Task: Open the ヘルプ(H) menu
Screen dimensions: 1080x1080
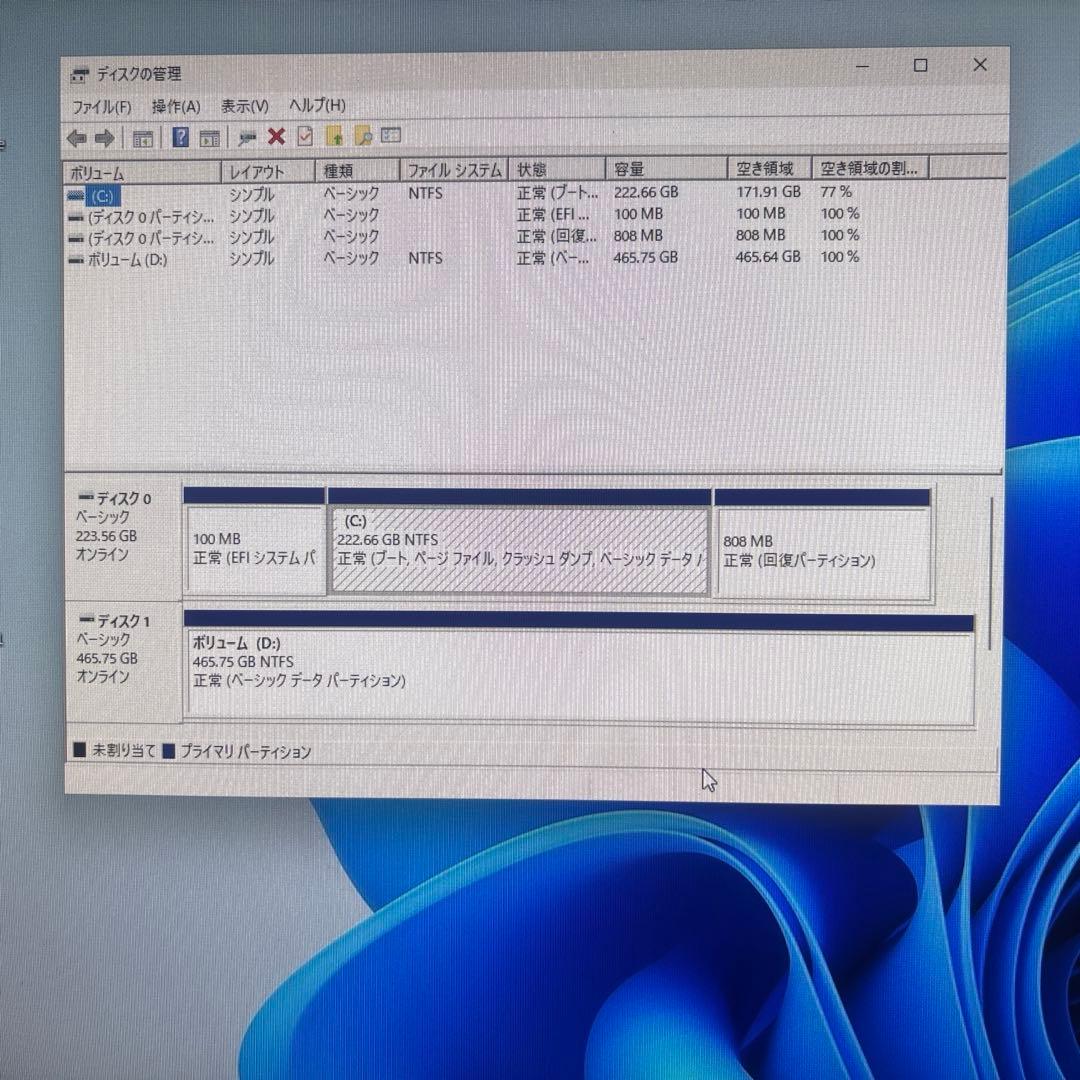Action: tap(317, 105)
